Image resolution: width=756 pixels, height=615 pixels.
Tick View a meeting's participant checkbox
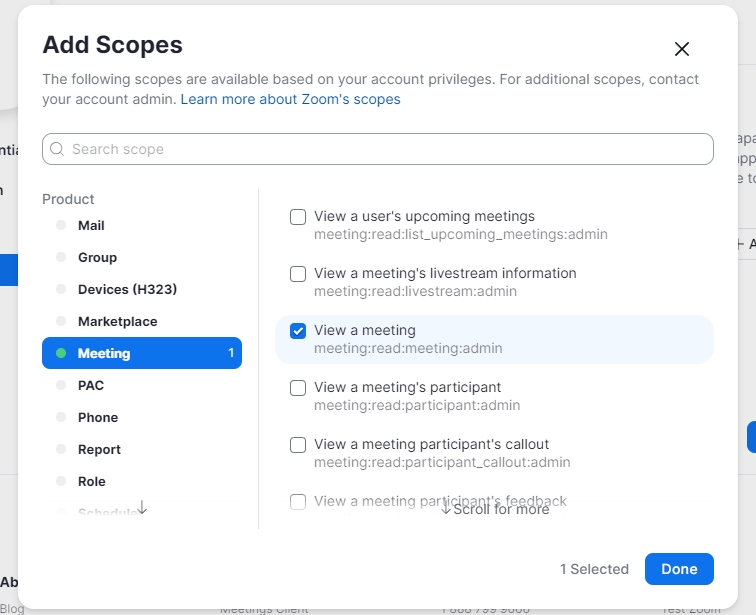pyautogui.click(x=298, y=388)
